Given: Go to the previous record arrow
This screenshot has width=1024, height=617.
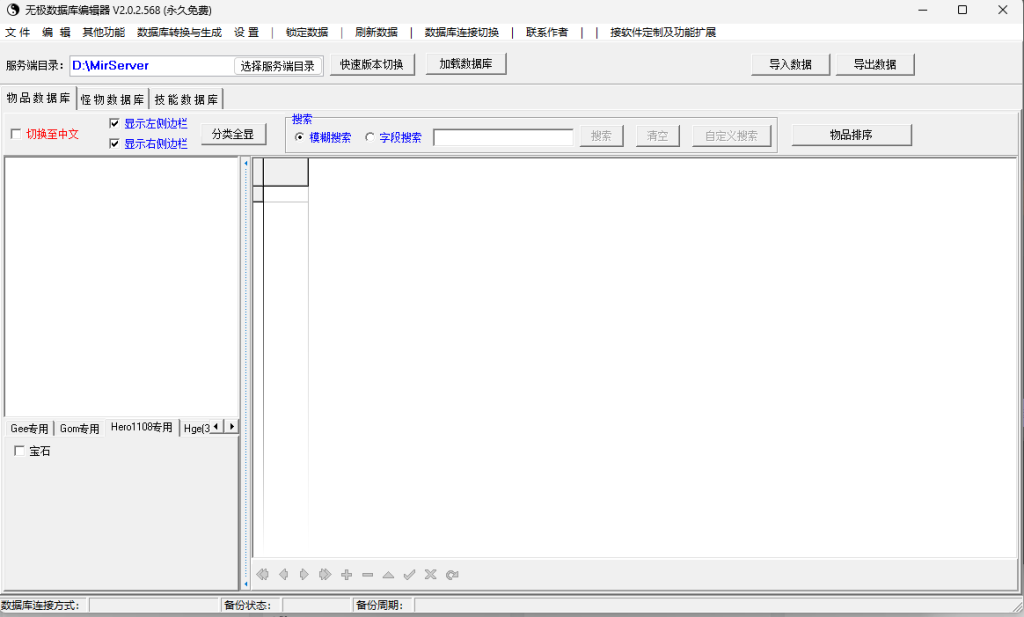Looking at the screenshot, I should (282, 574).
